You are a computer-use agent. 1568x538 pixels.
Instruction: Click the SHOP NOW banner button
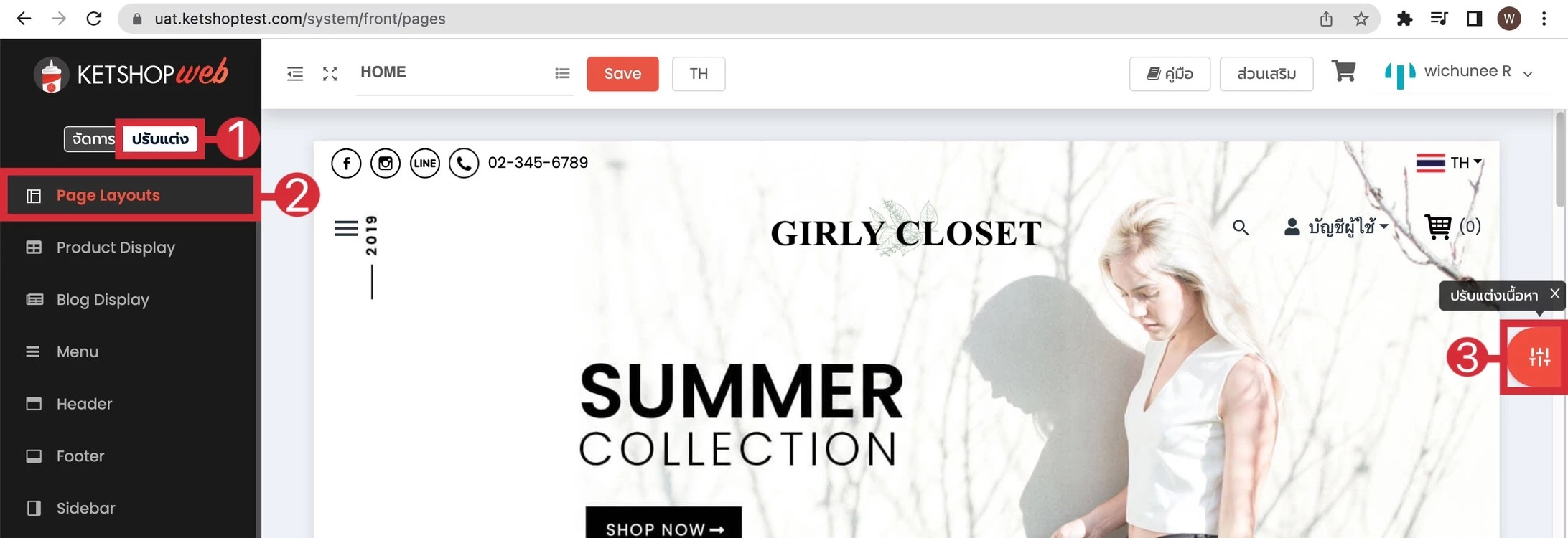click(663, 525)
